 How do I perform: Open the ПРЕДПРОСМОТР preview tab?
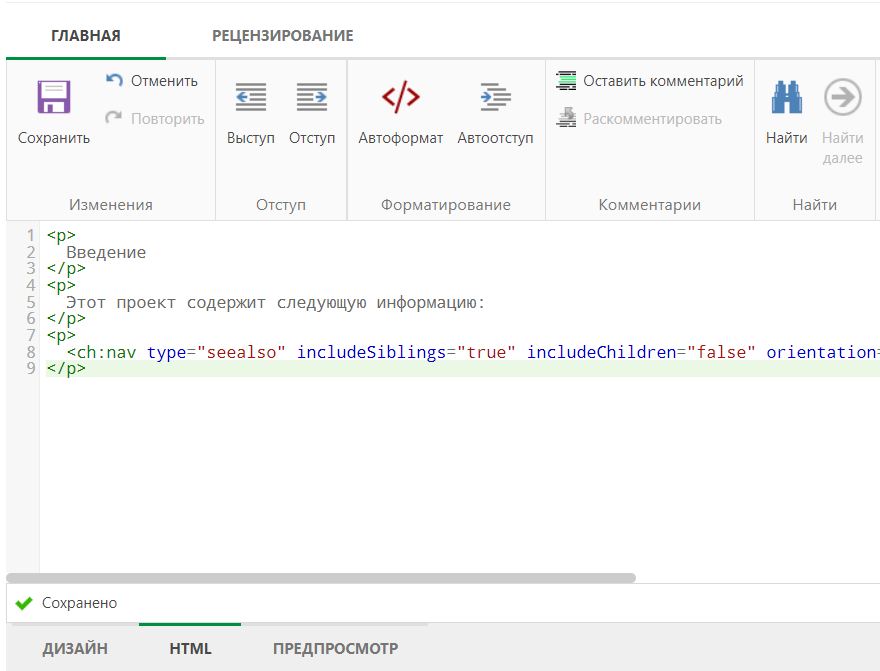337,648
